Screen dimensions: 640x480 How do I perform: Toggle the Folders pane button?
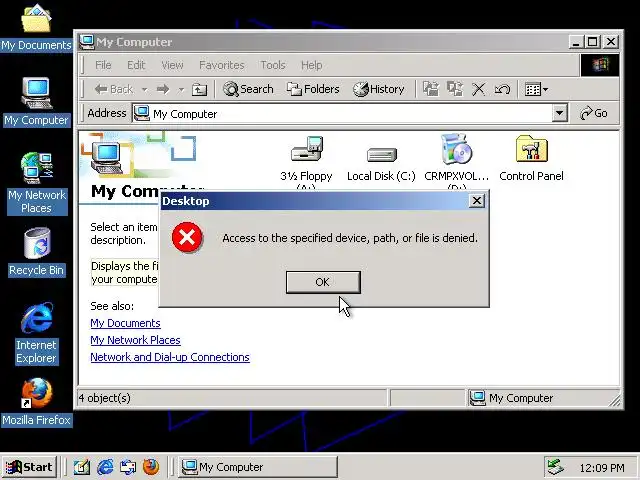point(313,89)
